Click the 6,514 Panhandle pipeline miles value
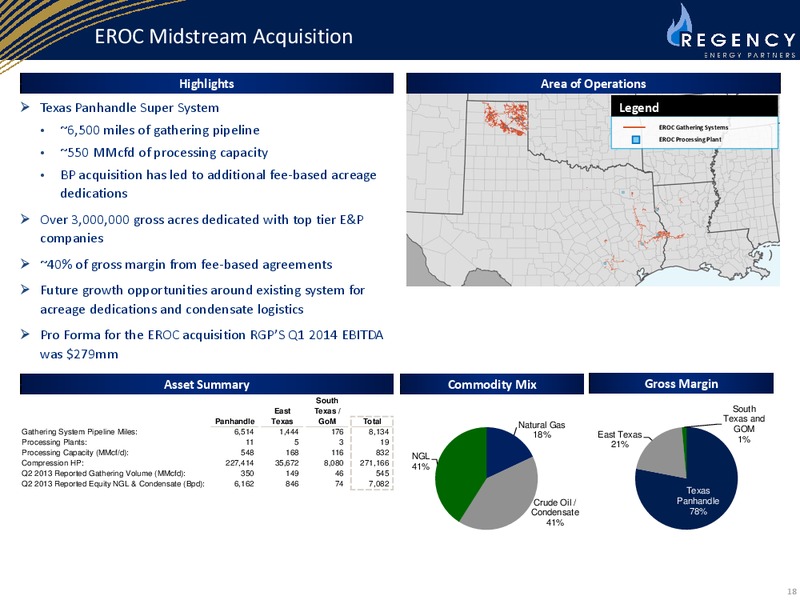This screenshot has width=800, height=600. [x=244, y=432]
